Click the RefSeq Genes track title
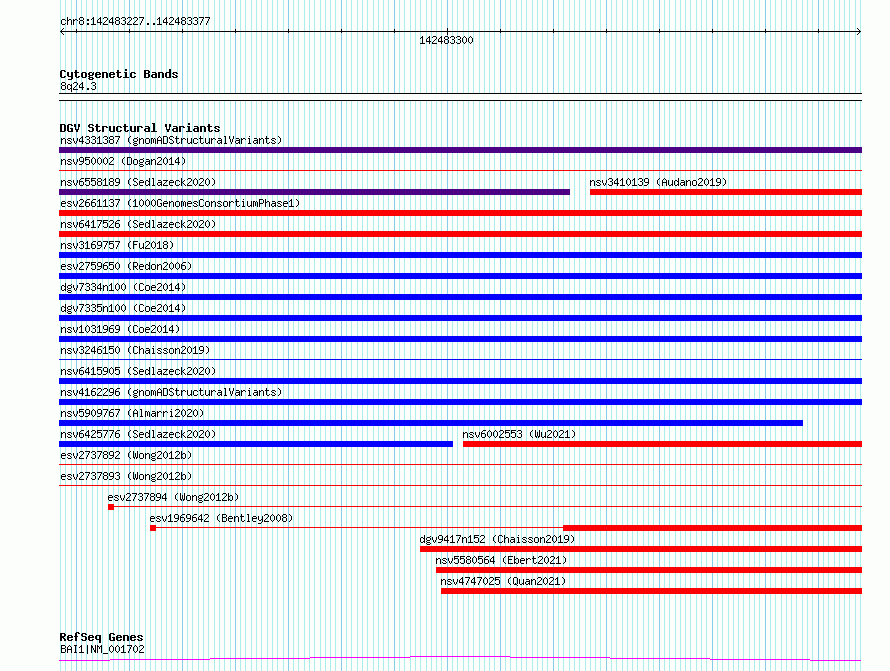The height and width of the screenshot is (671, 890). point(101,637)
